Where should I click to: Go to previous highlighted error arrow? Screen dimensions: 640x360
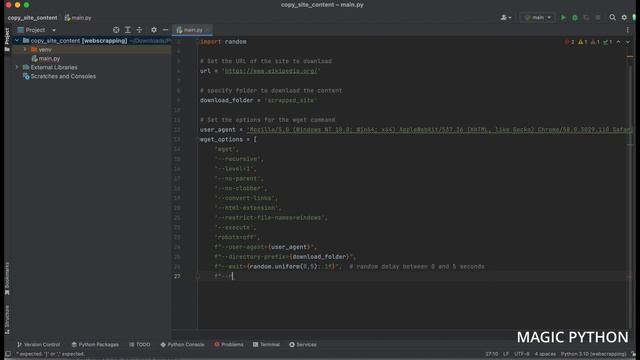tap(618, 42)
